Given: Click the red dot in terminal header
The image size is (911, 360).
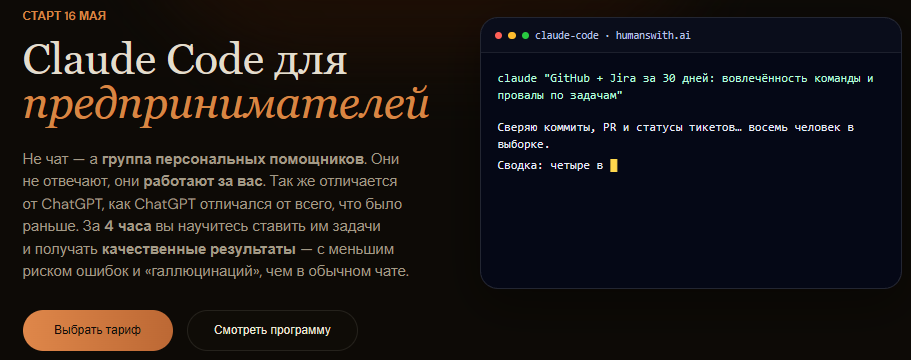Looking at the screenshot, I should (498, 35).
